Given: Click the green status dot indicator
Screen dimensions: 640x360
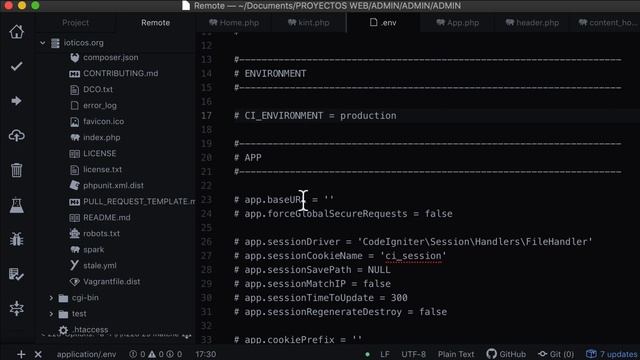Looking at the screenshot, I should [x=367, y=354].
